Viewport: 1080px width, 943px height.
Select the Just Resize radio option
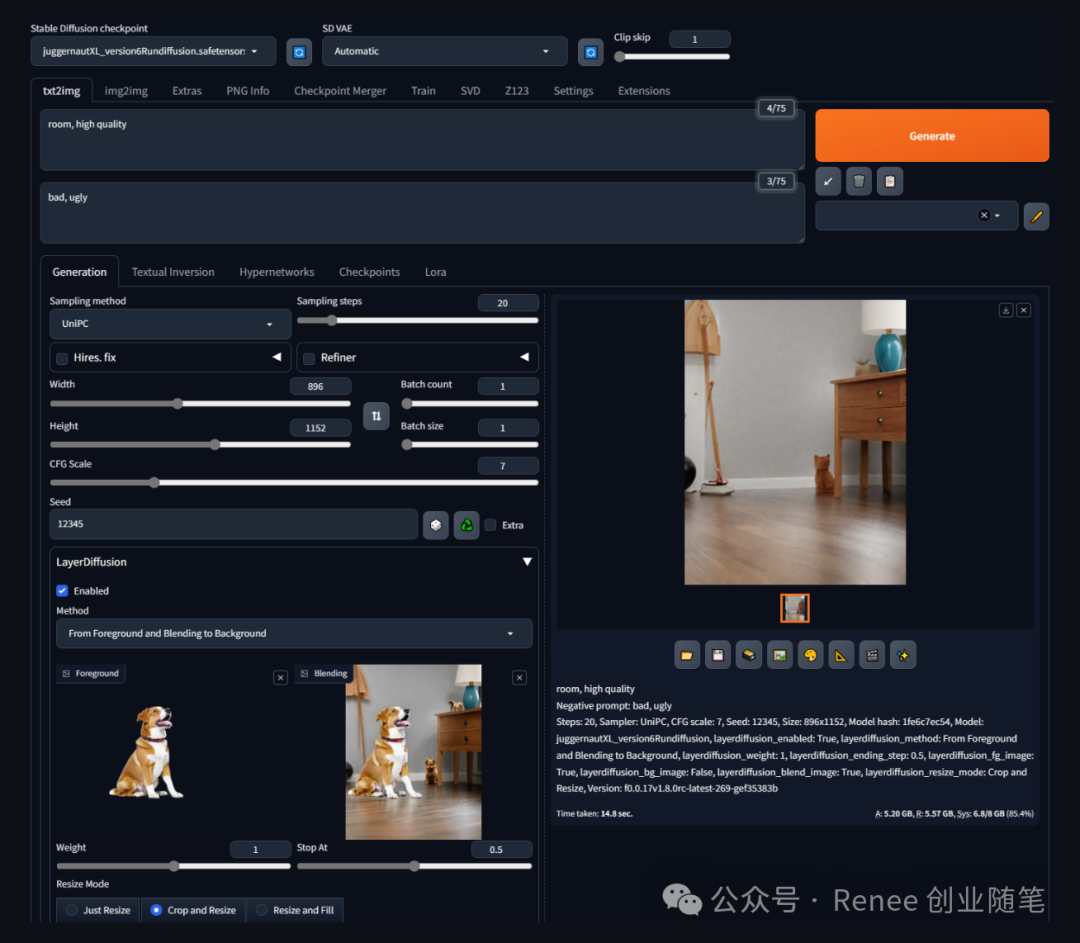(x=71, y=910)
